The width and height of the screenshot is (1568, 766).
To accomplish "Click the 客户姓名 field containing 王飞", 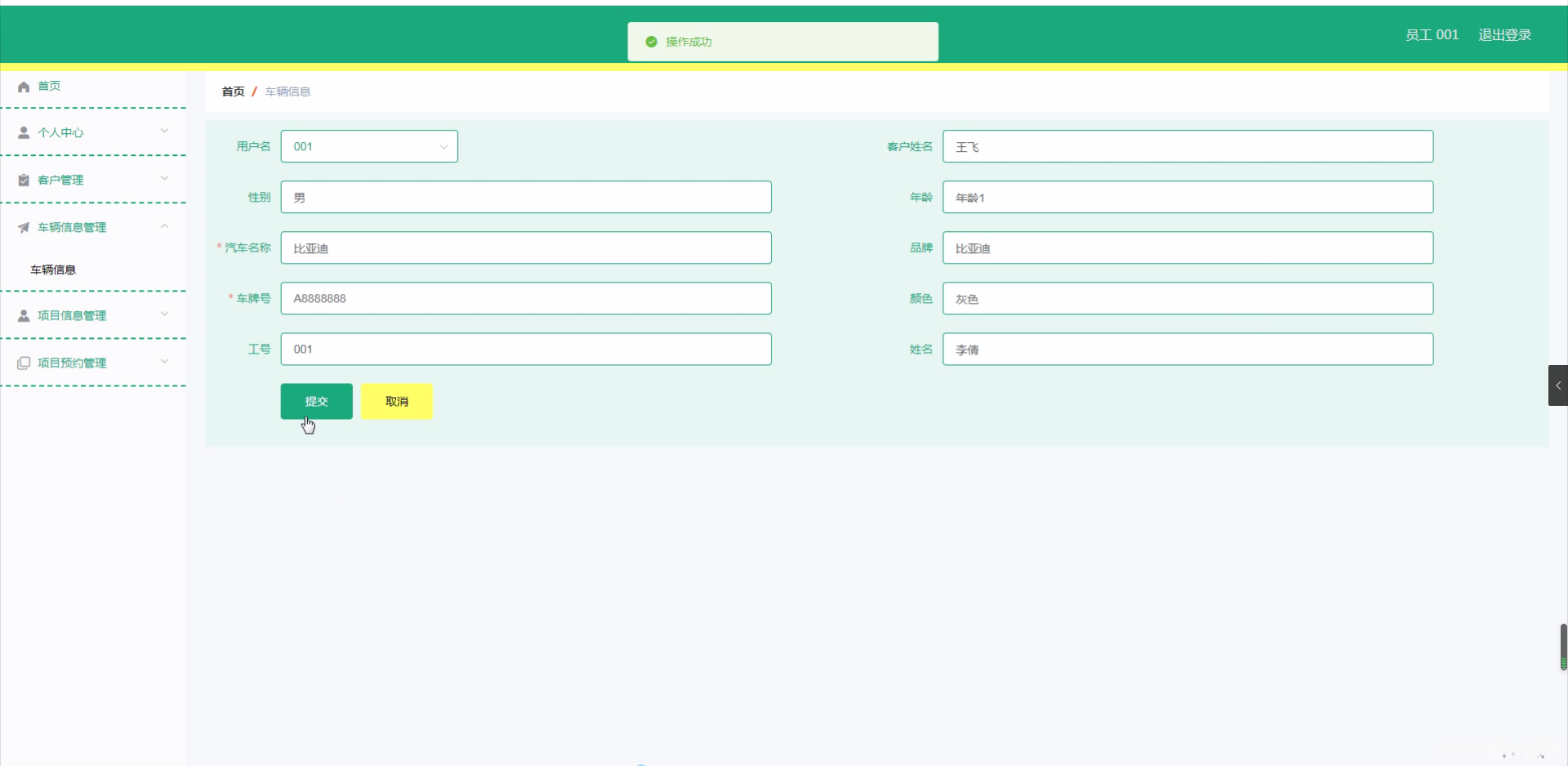I will (1187, 146).
